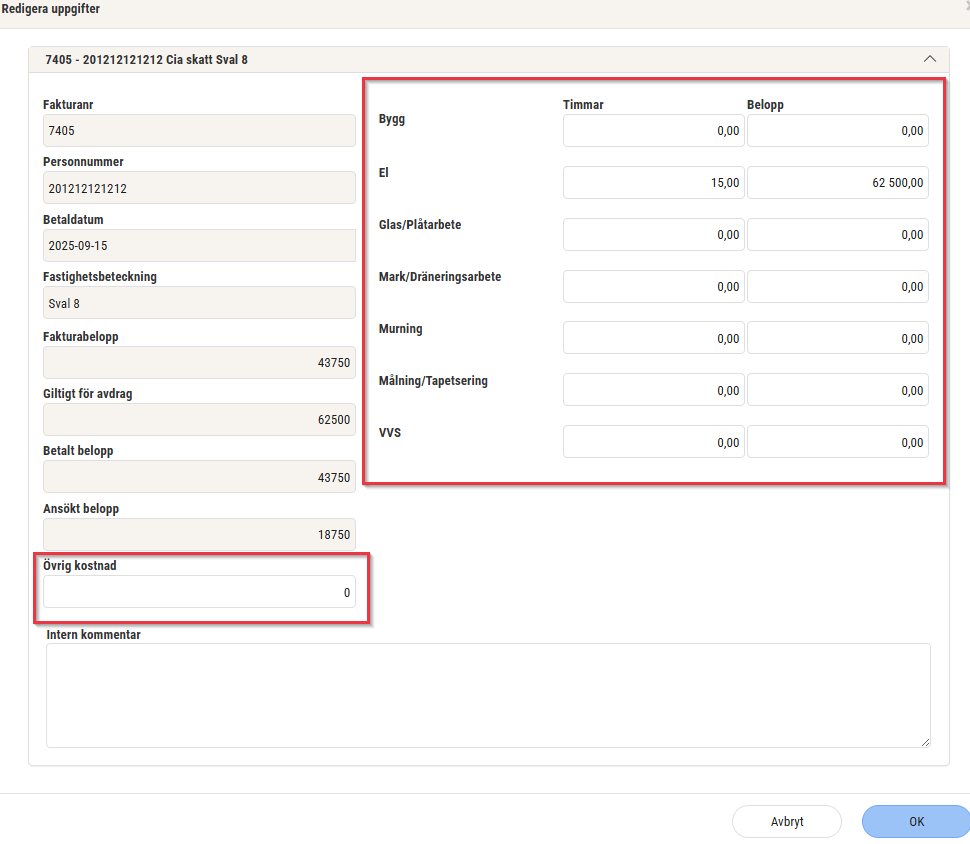Click the Målning/Tapetsering Timmar field
Image resolution: width=970 pixels, height=844 pixels.
(x=653, y=391)
